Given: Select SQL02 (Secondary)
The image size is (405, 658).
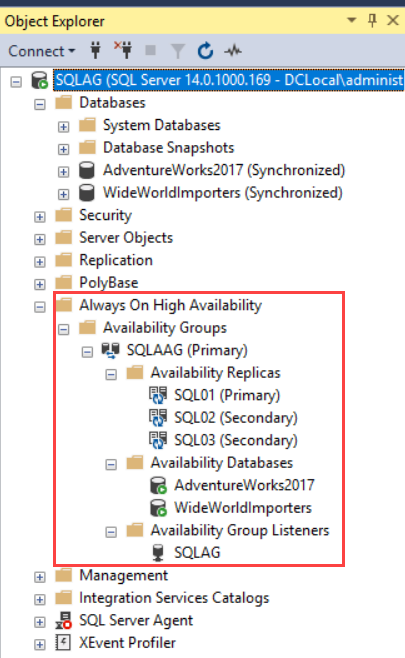Looking at the screenshot, I should tap(236, 418).
